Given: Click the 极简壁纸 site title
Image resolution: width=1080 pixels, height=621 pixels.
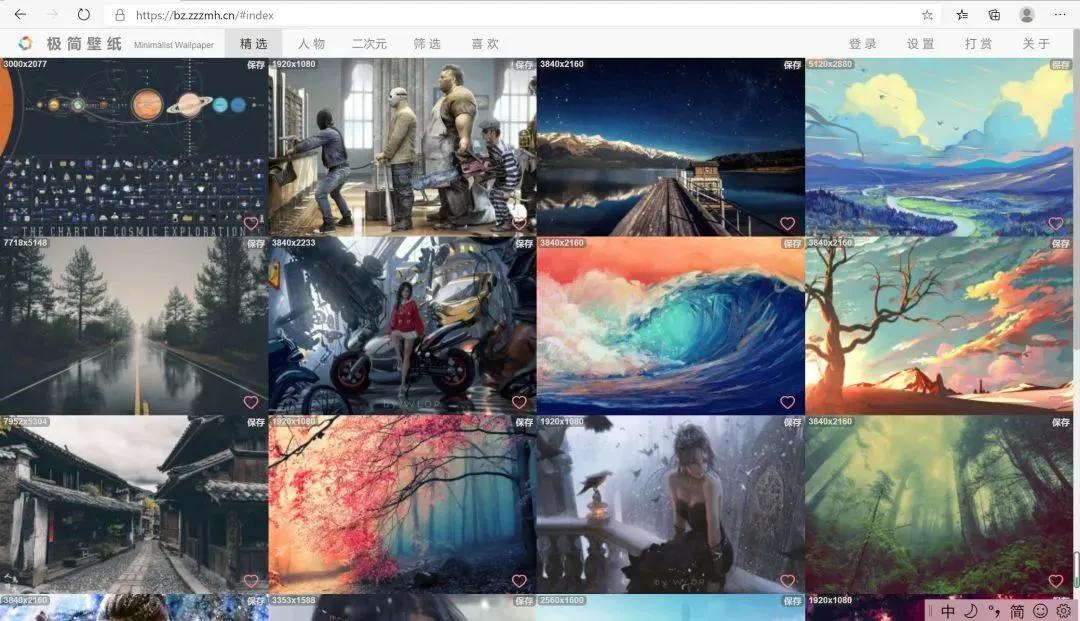Looking at the screenshot, I should tap(84, 43).
